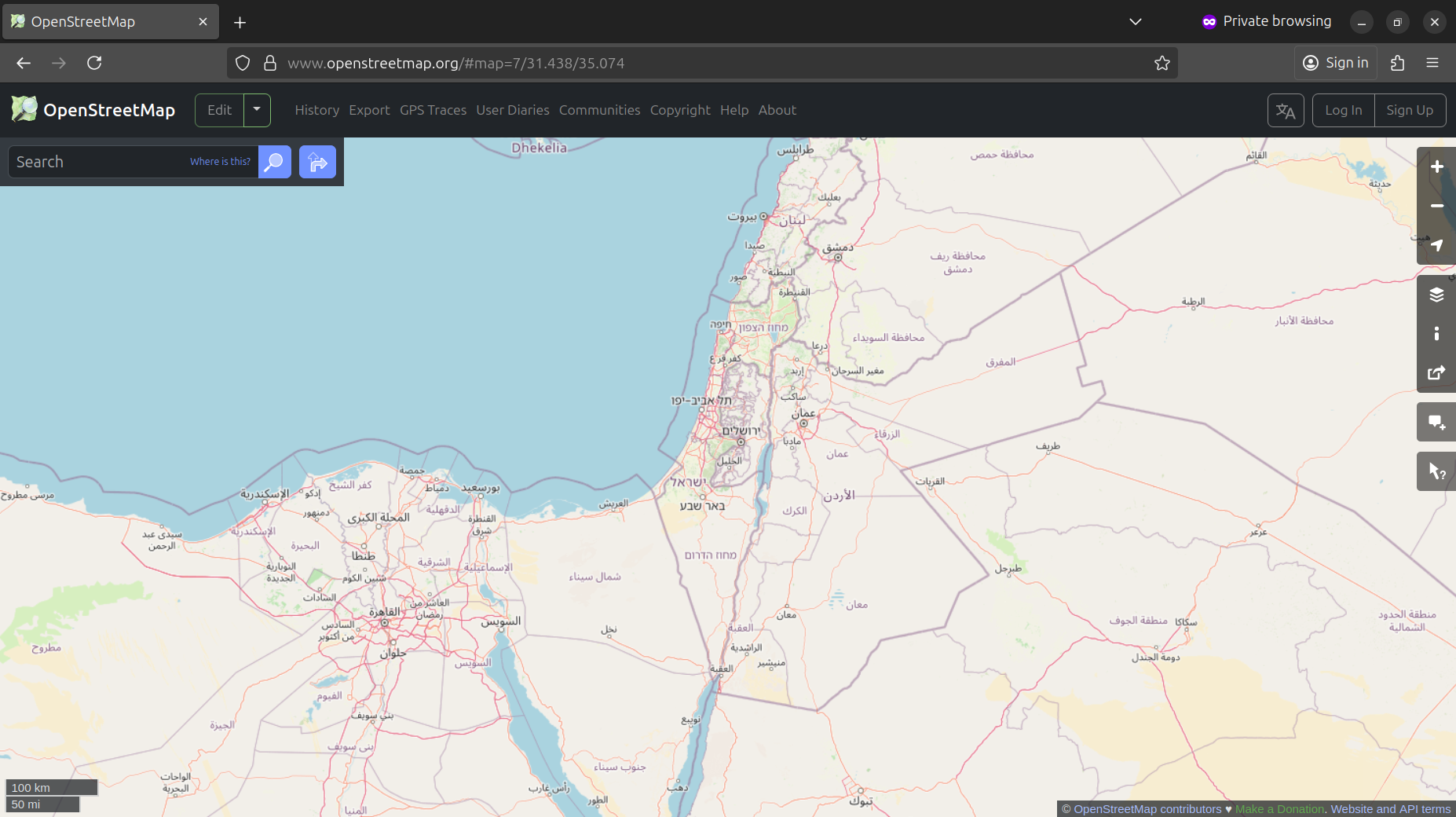Image resolution: width=1456 pixels, height=817 pixels.
Task: Add a note to the map
Action: point(1436,423)
